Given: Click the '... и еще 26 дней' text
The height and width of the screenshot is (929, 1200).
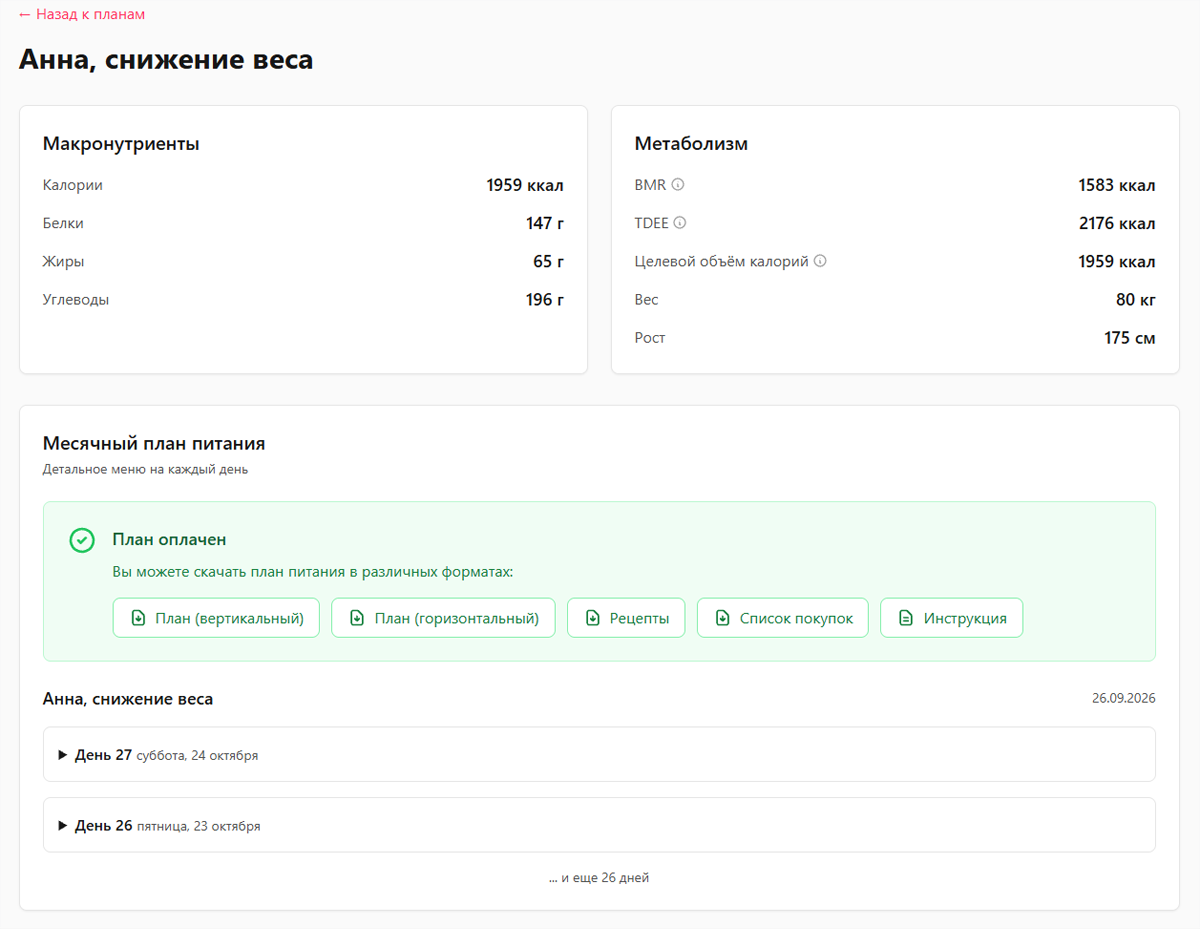Looking at the screenshot, I should click(x=599, y=878).
